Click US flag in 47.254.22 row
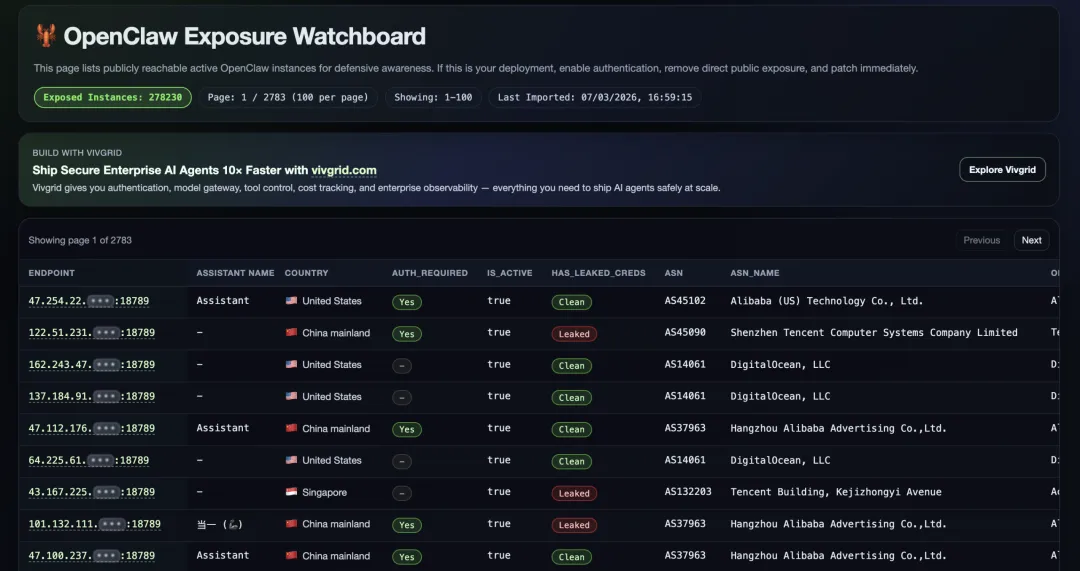Viewport: 1080px width, 571px height. 291,301
